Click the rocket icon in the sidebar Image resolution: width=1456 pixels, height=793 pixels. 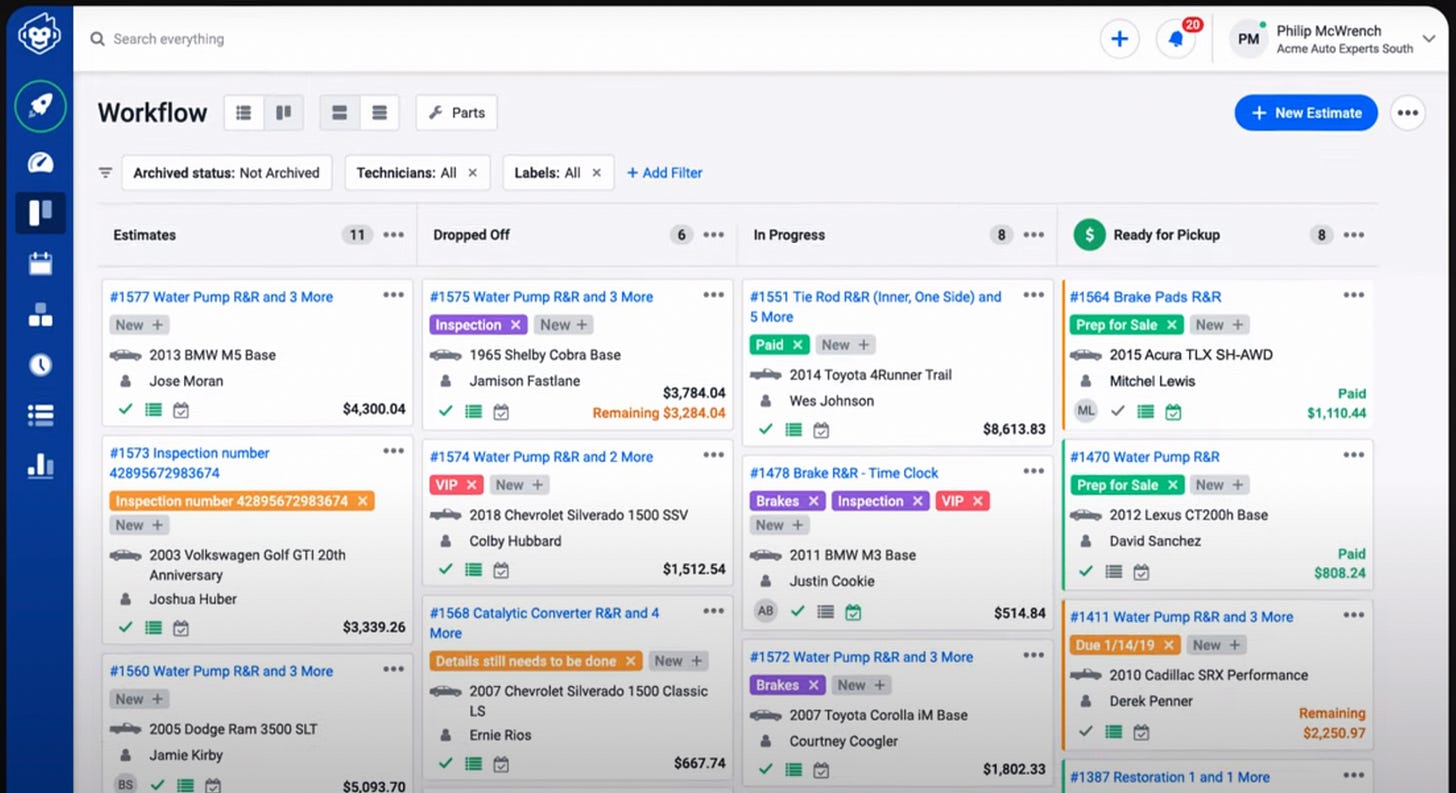pos(40,107)
